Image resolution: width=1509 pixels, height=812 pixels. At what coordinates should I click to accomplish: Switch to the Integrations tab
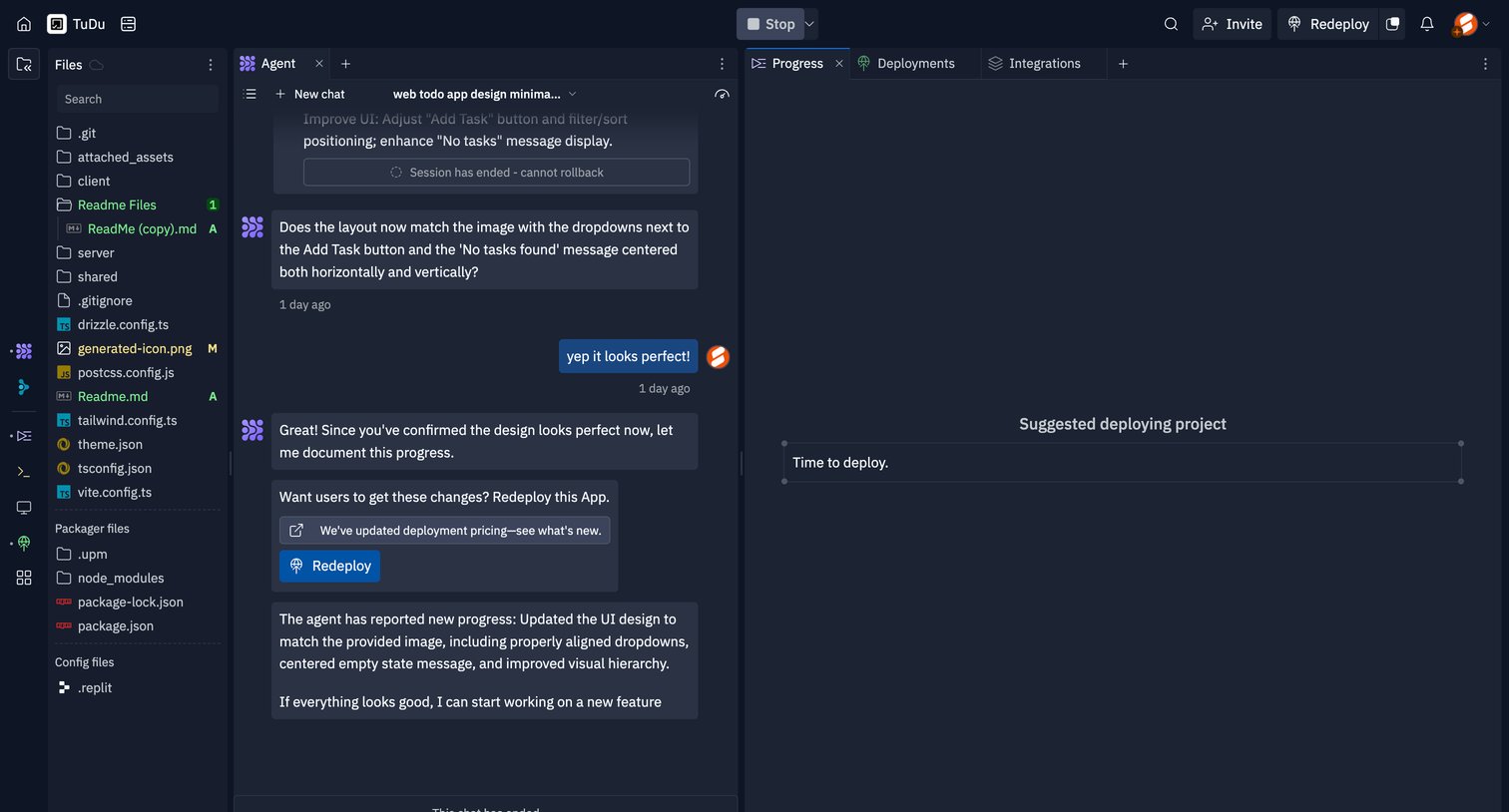[x=1034, y=64]
